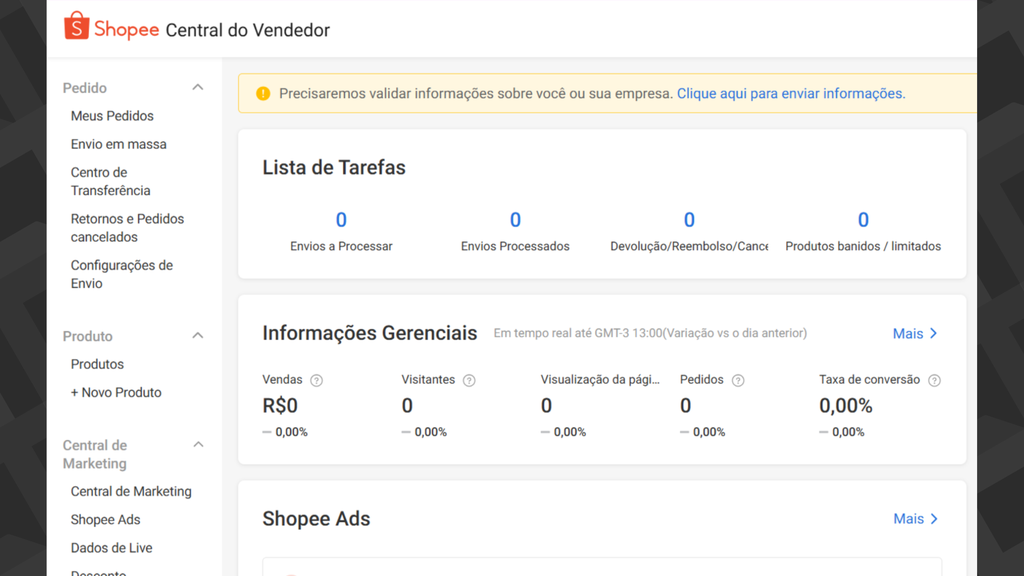This screenshot has width=1024, height=576.
Task: Click the Shopee Ads card heading
Action: [x=316, y=519]
